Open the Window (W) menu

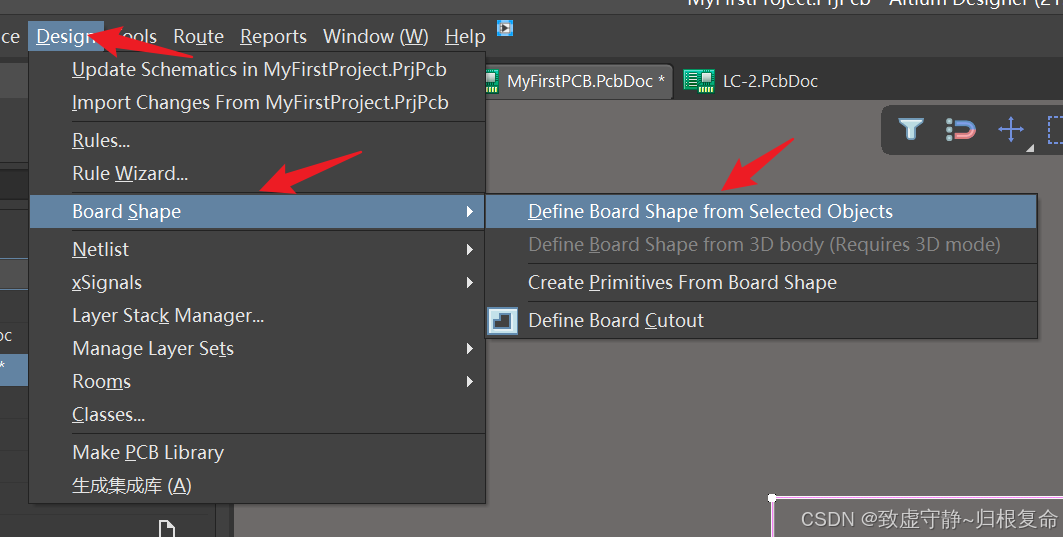pos(376,36)
